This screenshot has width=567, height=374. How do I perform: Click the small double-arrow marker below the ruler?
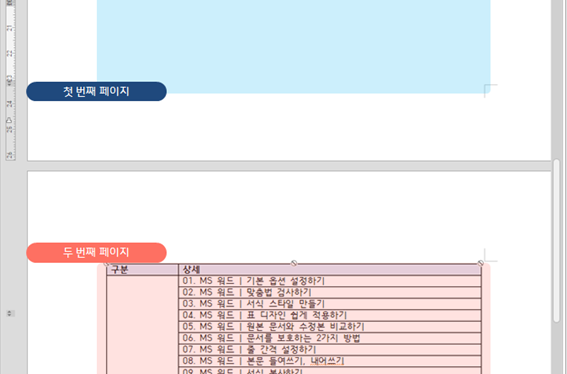10,314
